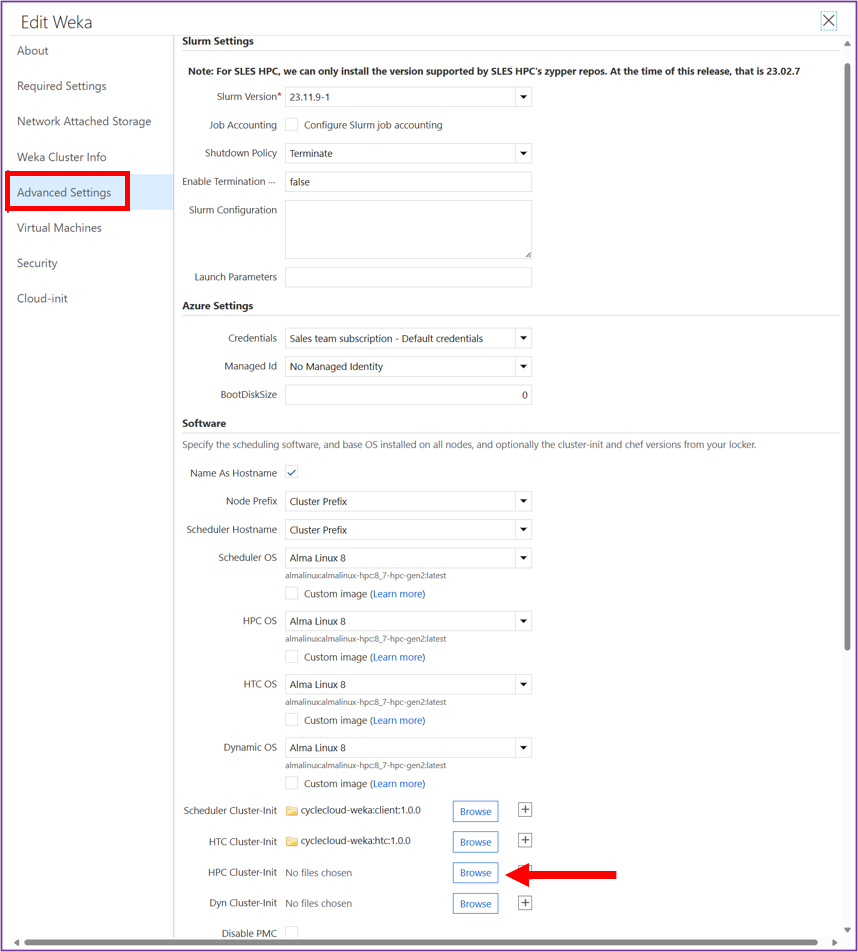Enable Custom image under Scheduler OS

292,594
